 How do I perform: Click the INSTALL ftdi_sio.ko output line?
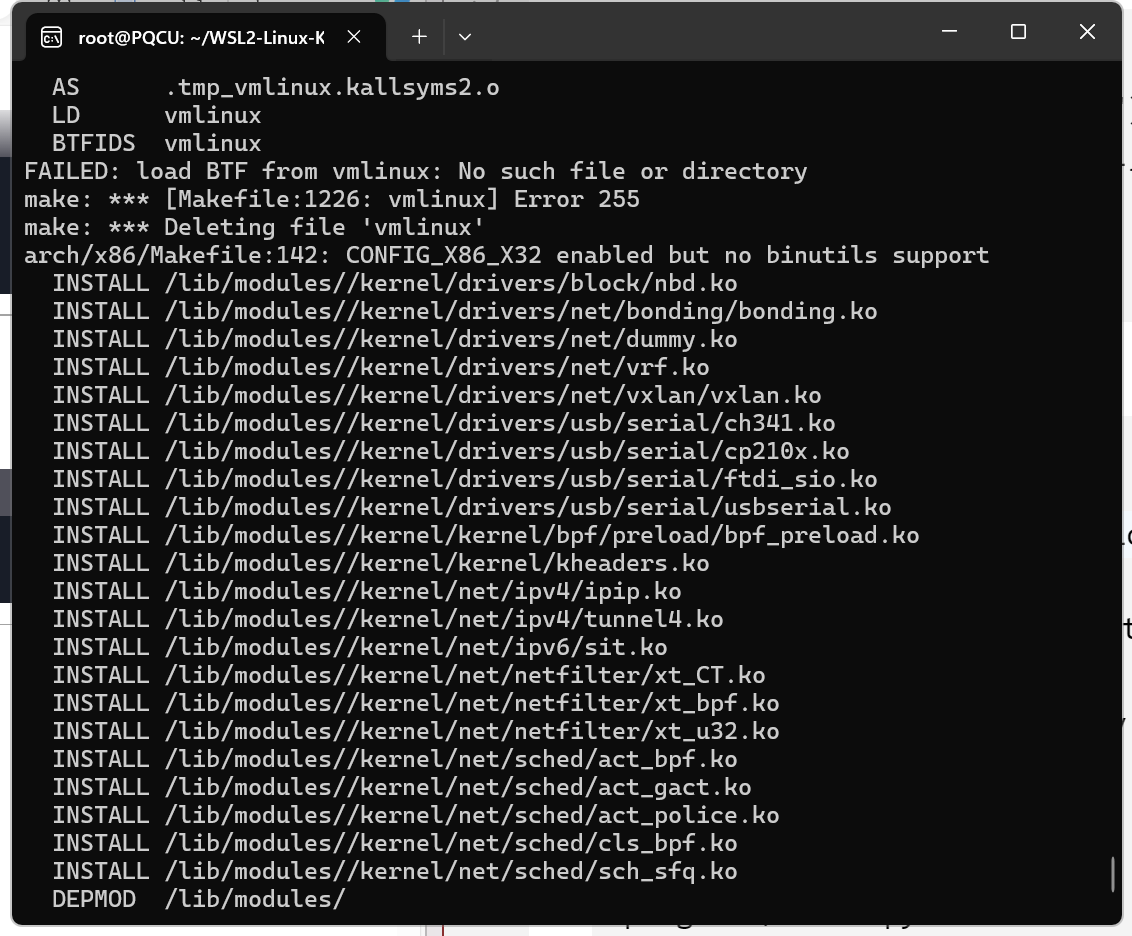[465, 480]
